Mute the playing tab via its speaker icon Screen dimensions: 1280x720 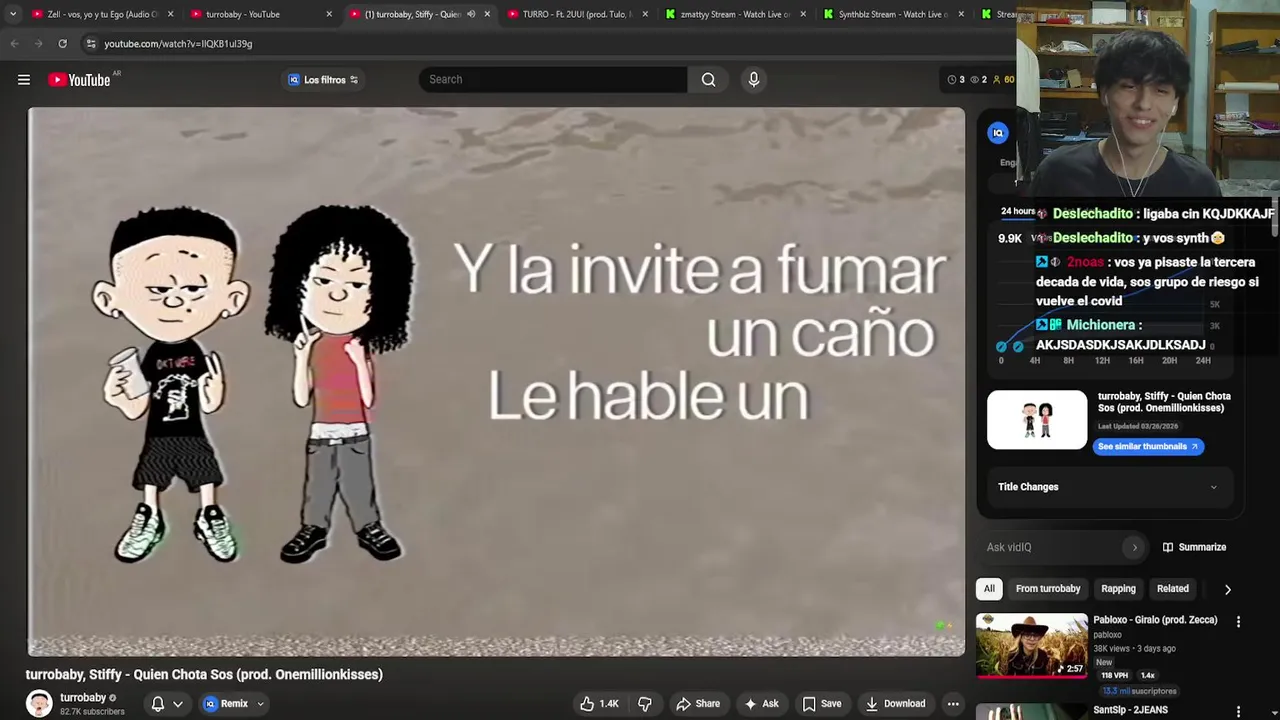(471, 14)
